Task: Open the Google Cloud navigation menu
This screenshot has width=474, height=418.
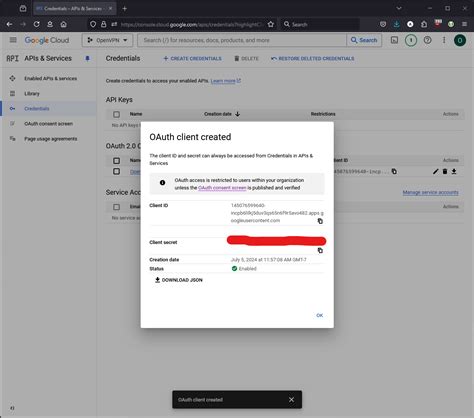Action: (x=13, y=40)
